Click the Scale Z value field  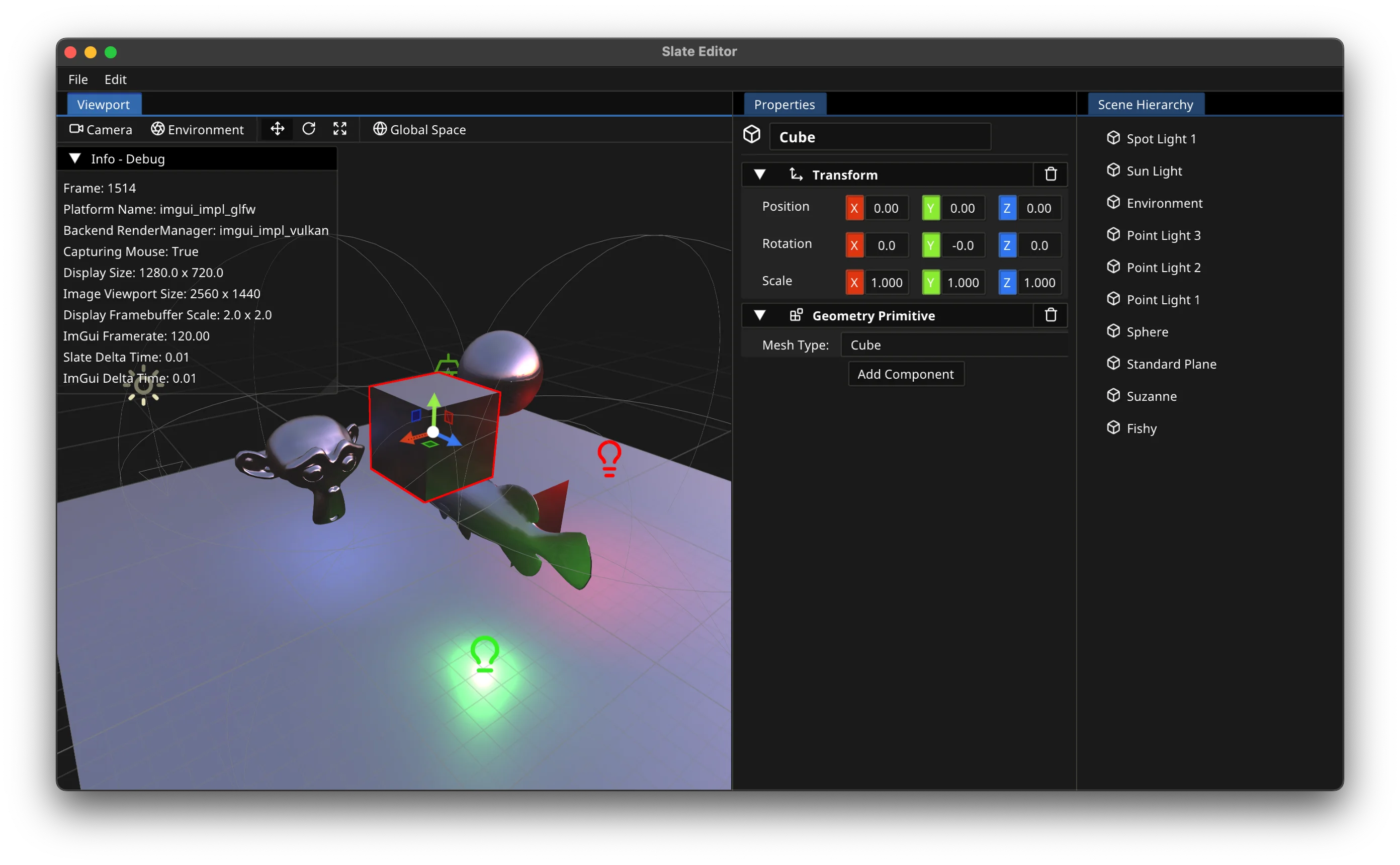[x=1039, y=283]
